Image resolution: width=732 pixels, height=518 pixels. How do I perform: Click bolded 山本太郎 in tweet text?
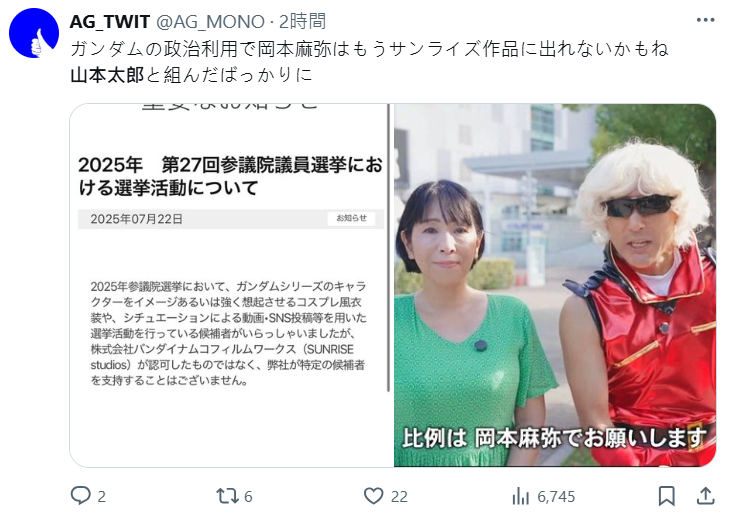point(107,75)
